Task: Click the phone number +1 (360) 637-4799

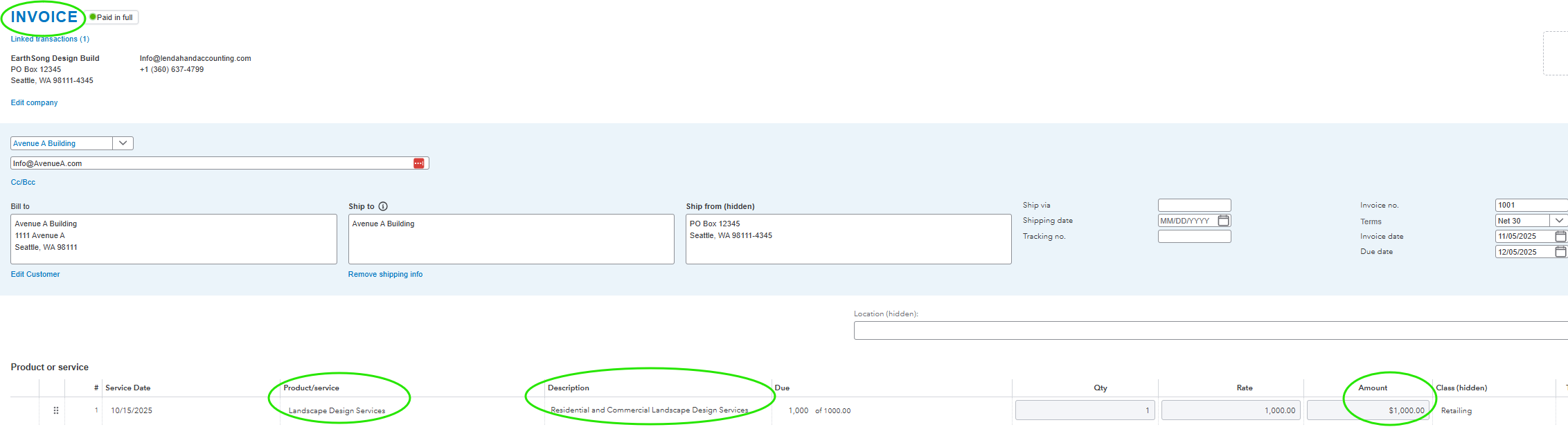Action: click(172, 69)
